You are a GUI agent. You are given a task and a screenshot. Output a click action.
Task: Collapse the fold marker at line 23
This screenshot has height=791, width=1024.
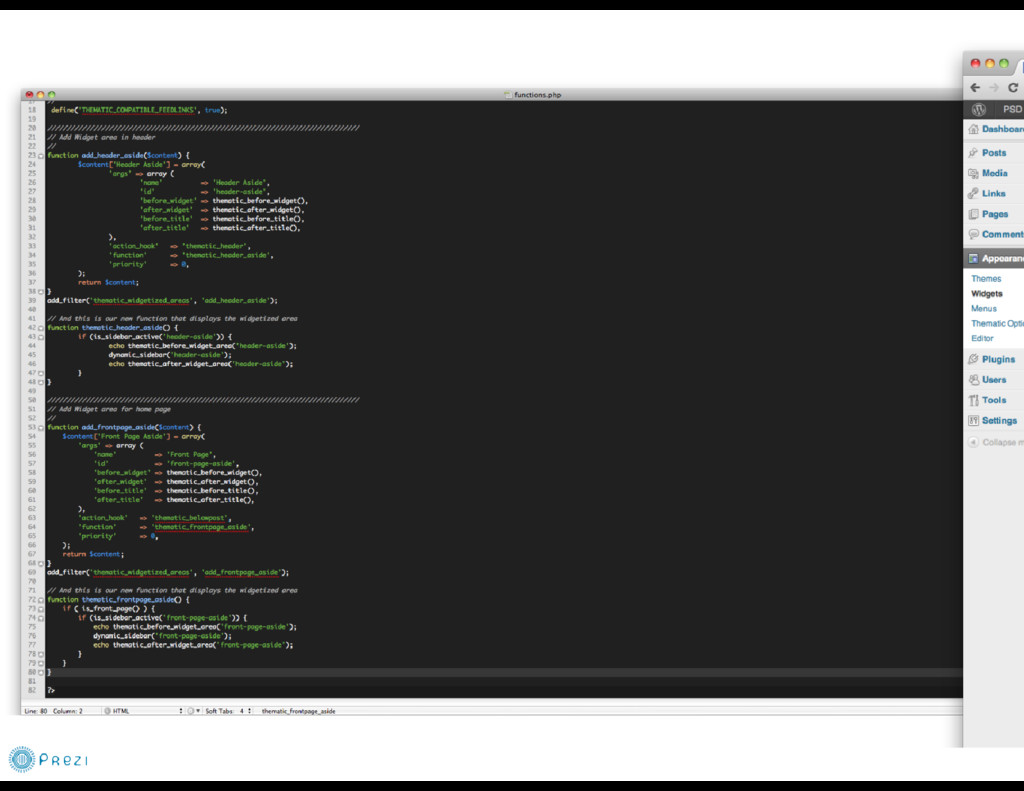(x=40, y=156)
